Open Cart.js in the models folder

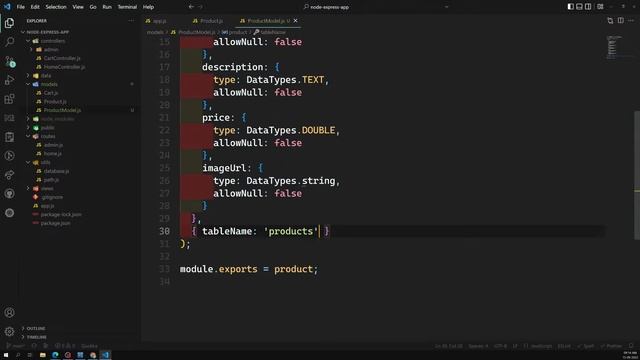[x=51, y=93]
